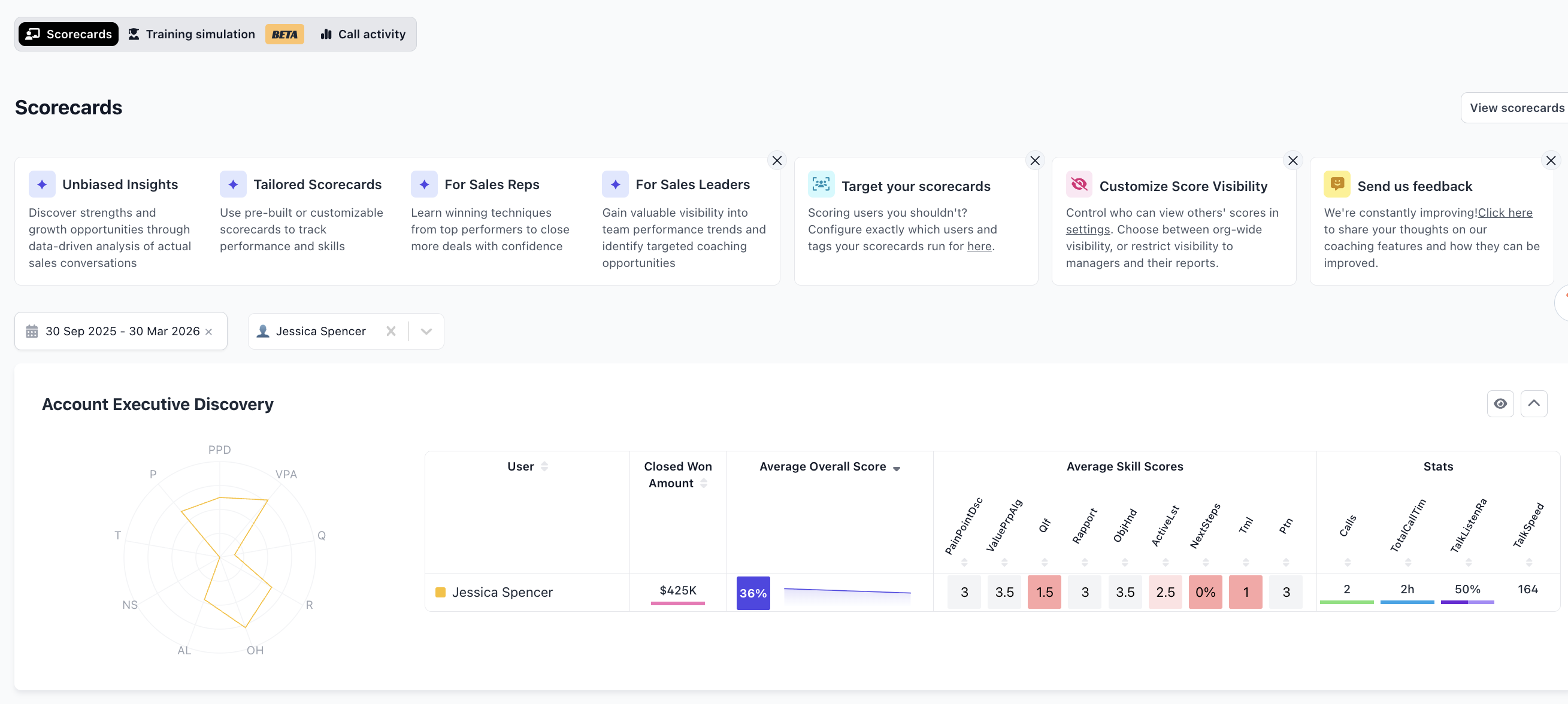Close the Customize Score Visibility card
This screenshot has height=704, width=1568.
coord(1293,160)
